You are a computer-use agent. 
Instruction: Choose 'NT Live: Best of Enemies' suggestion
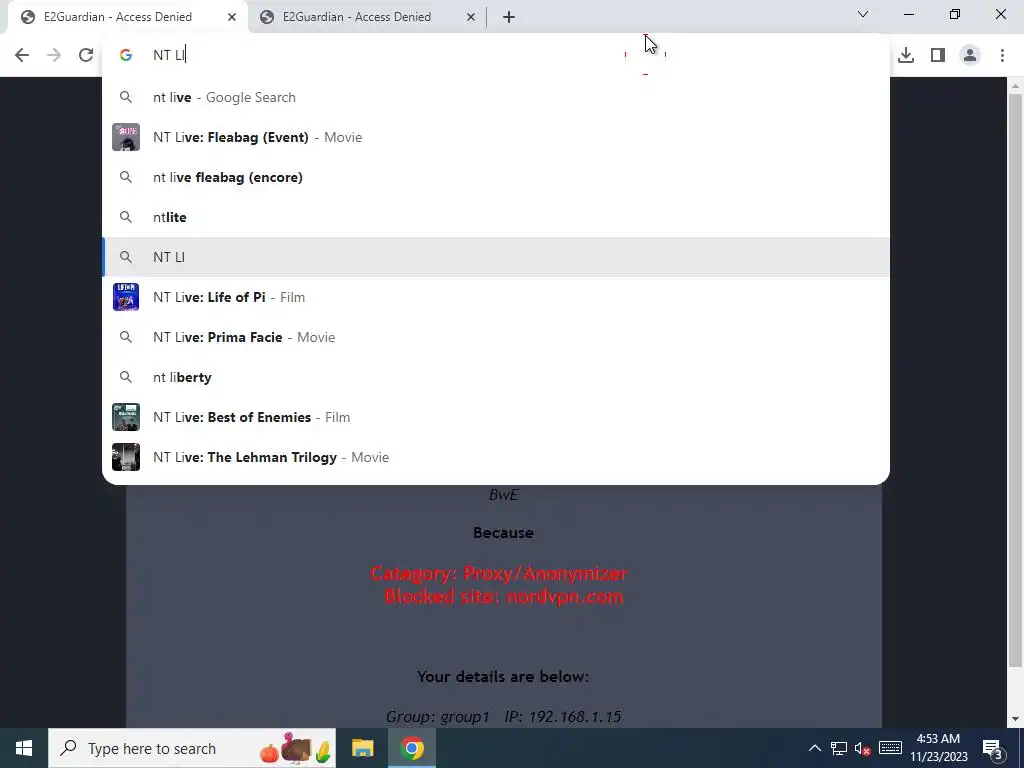point(496,417)
